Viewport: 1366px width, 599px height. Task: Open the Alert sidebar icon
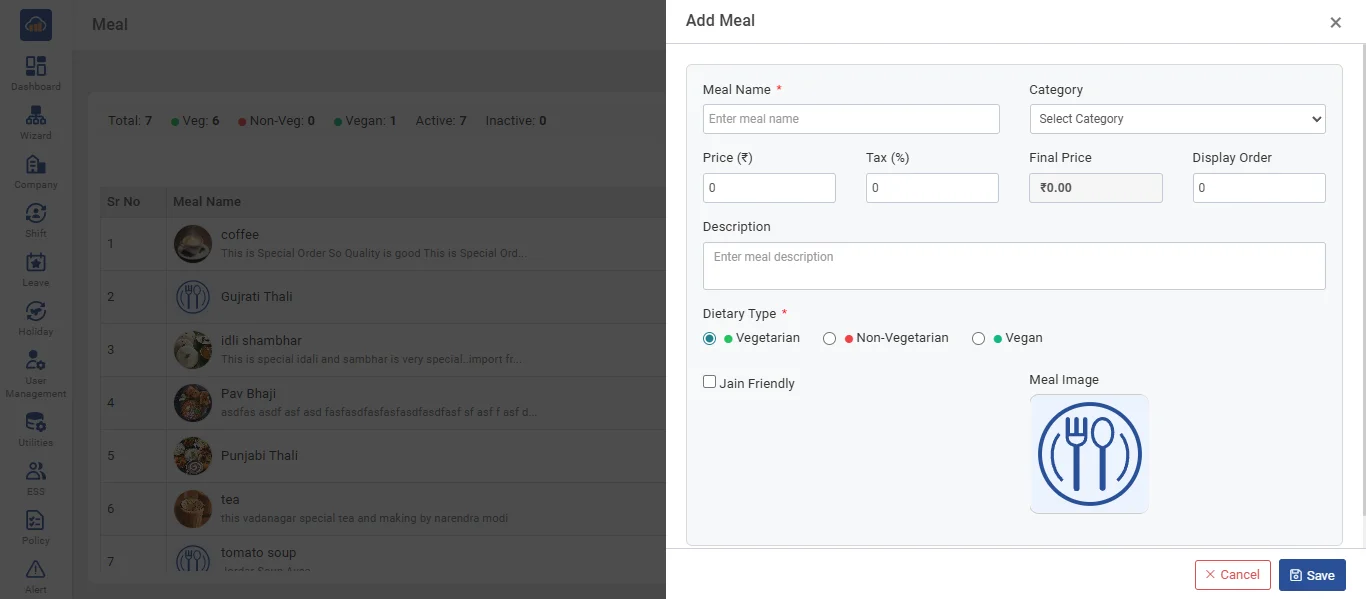[36, 569]
